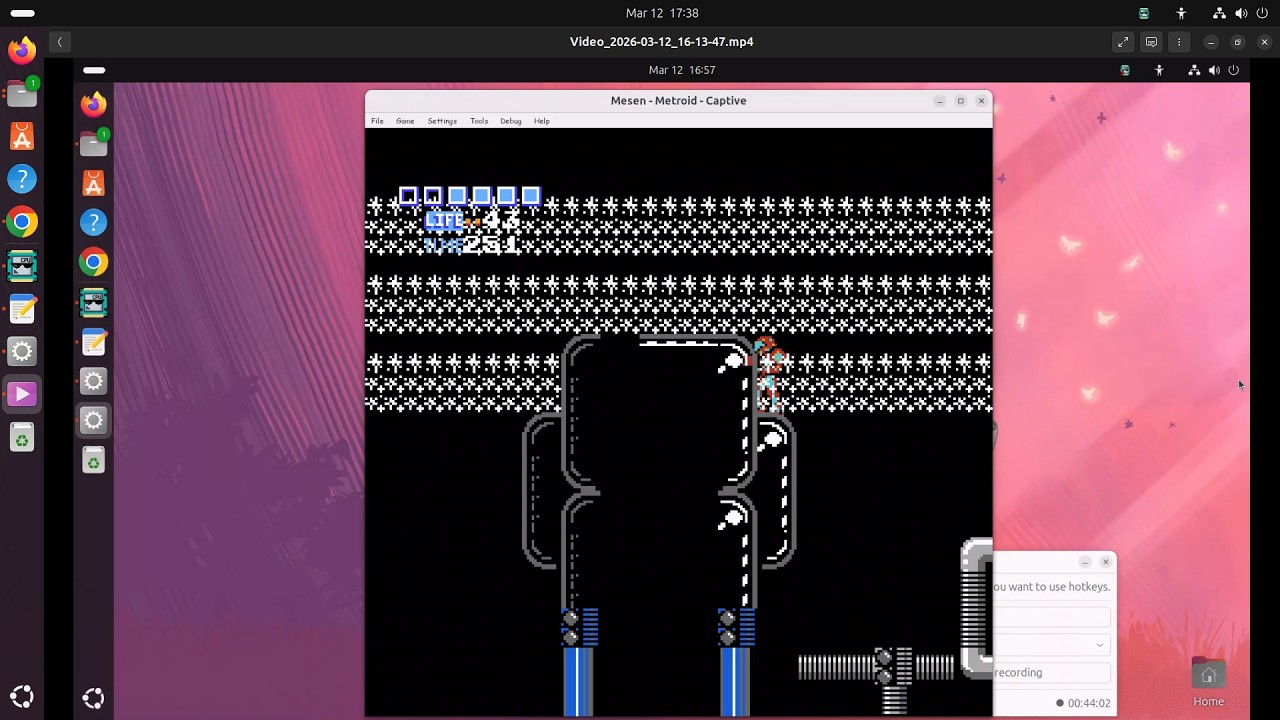Image resolution: width=1280 pixels, height=720 pixels.
Task: Click the LIFE counter in the game HUD
Action: click(x=472, y=221)
